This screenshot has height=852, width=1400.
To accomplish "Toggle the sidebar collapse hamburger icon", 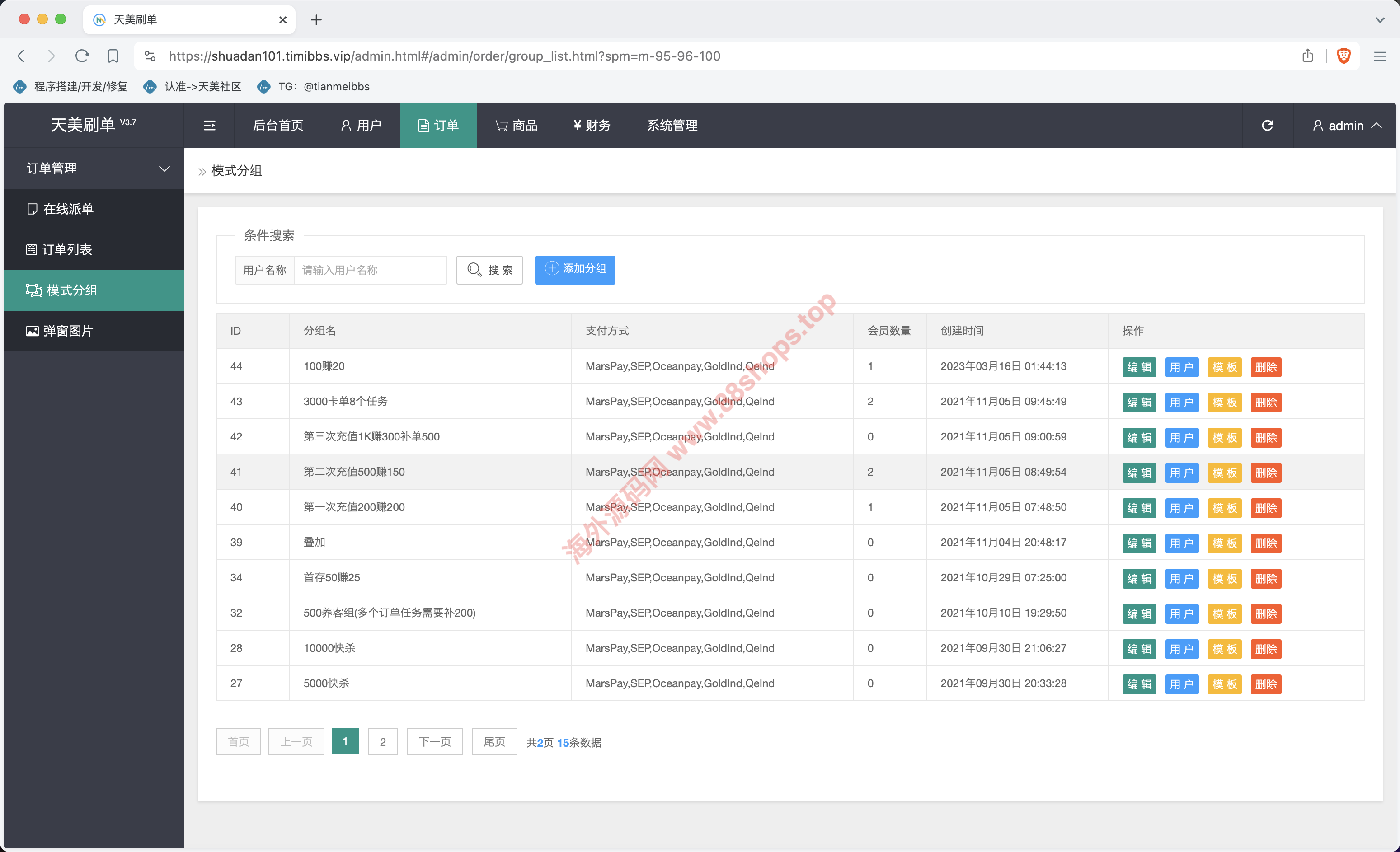I will point(210,126).
